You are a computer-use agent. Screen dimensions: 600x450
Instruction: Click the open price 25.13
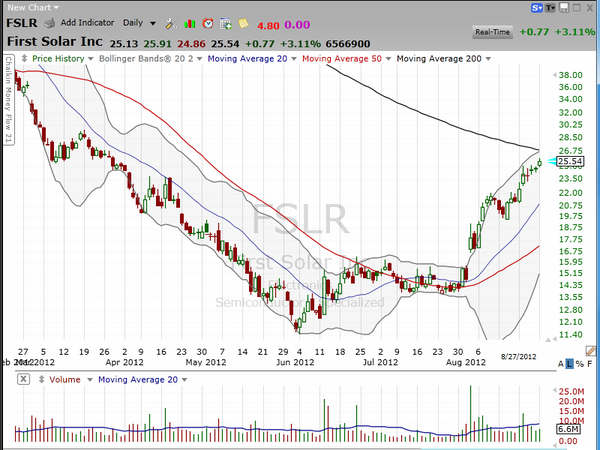[x=124, y=44]
